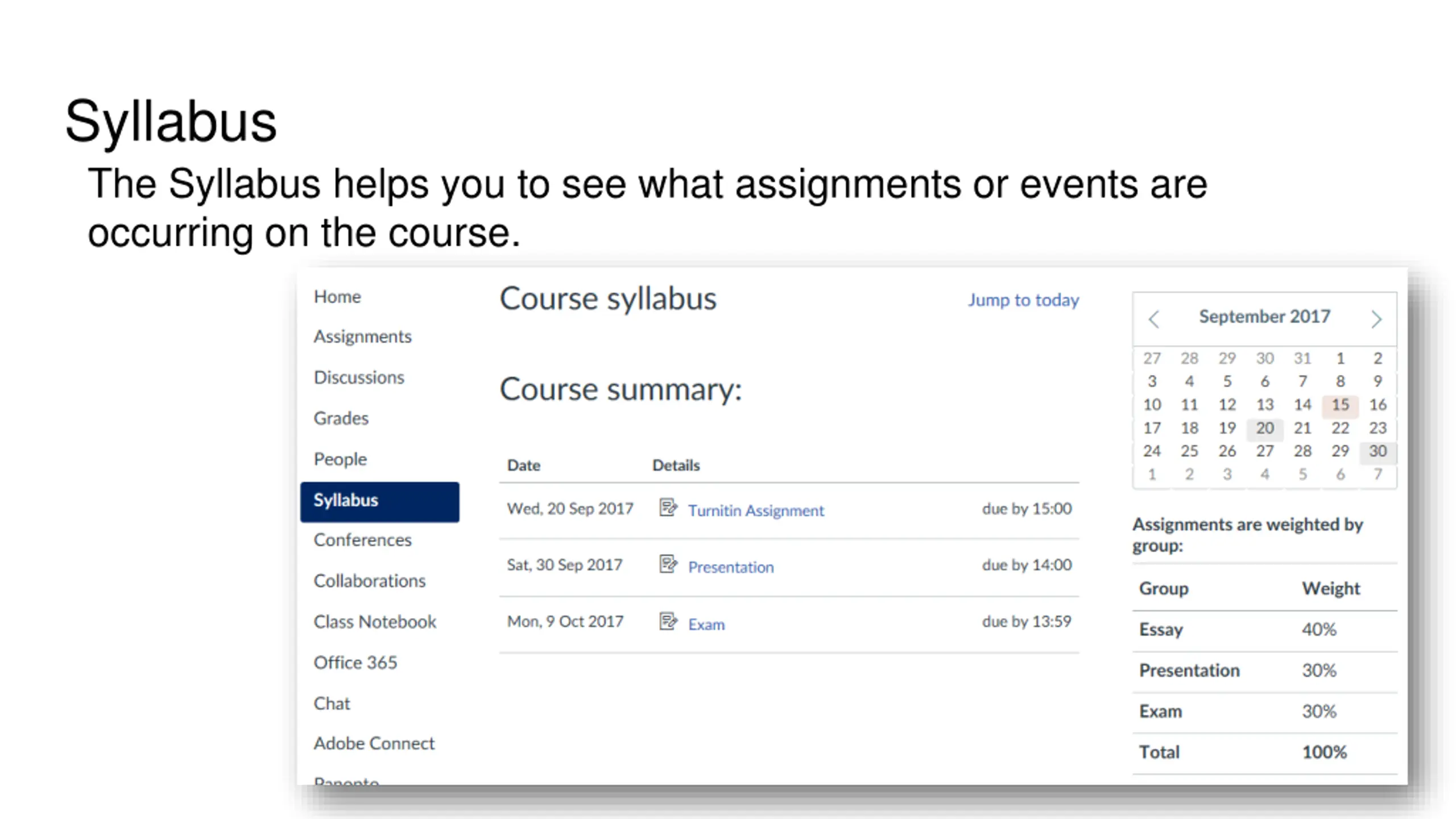Image resolution: width=1456 pixels, height=819 pixels.
Task: Click the Details column header
Action: [676, 465]
